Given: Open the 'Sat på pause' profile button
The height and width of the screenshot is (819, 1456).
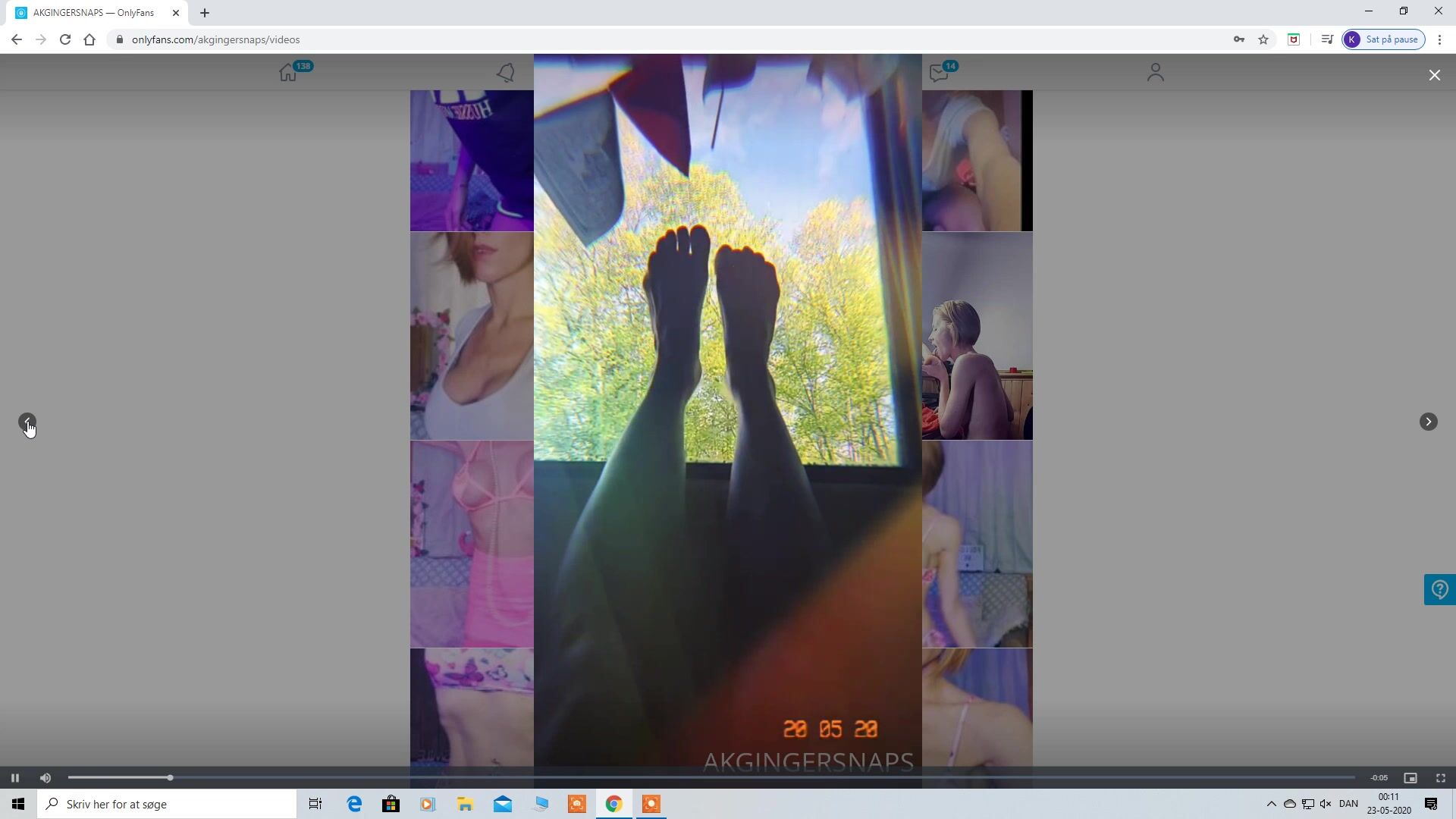Looking at the screenshot, I should tap(1384, 39).
